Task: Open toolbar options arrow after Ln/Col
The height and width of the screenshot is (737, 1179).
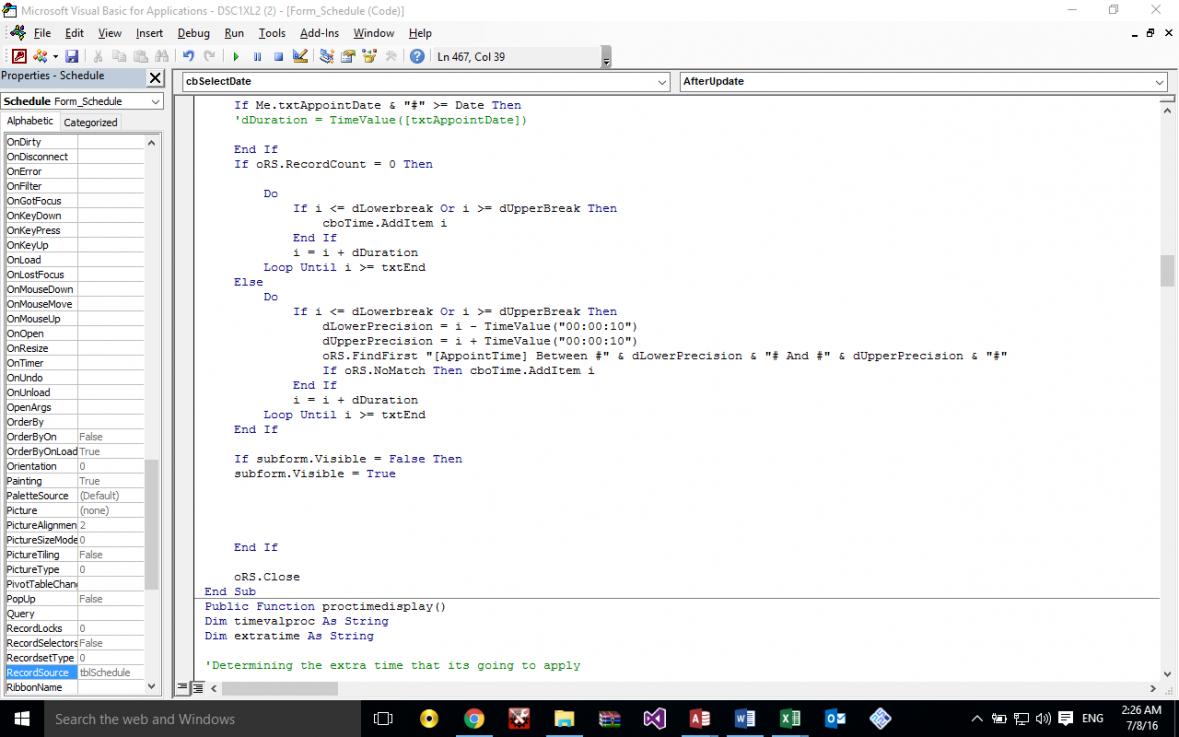Action: 606,58
